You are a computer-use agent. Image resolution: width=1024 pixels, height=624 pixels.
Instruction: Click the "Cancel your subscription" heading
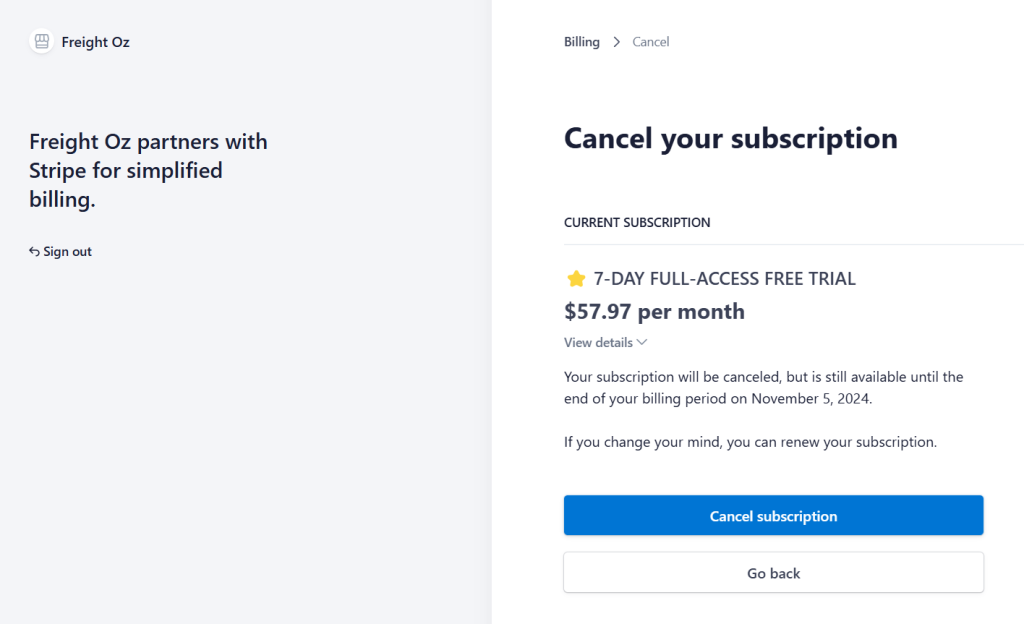730,138
